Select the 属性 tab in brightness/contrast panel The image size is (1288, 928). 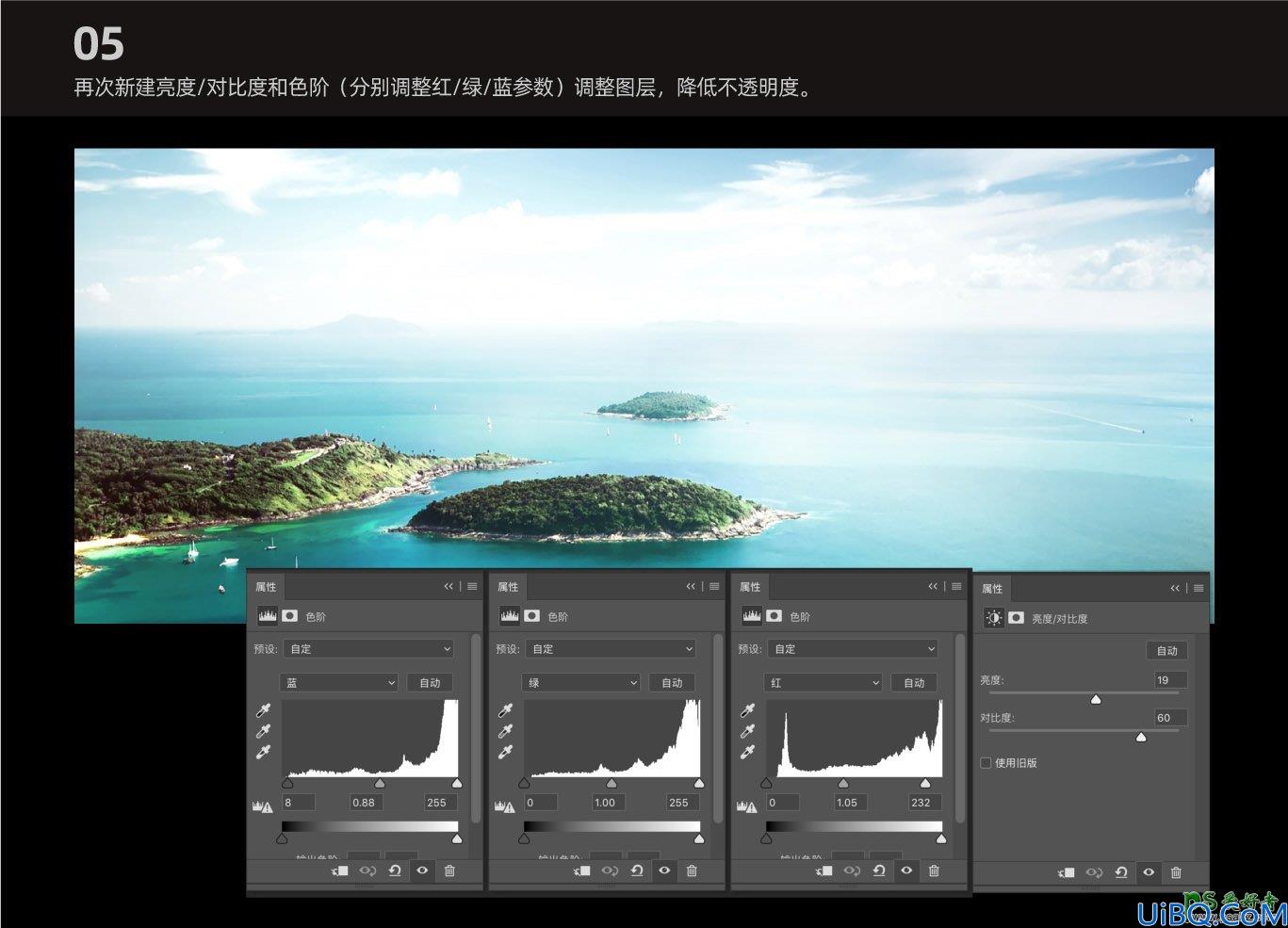[992, 589]
